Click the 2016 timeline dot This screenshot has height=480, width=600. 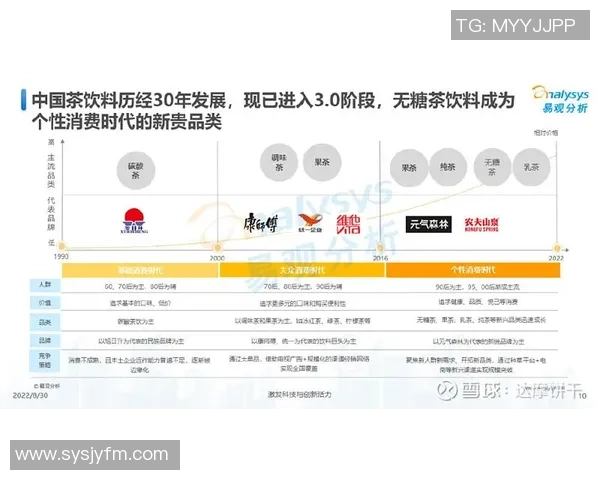point(380,248)
